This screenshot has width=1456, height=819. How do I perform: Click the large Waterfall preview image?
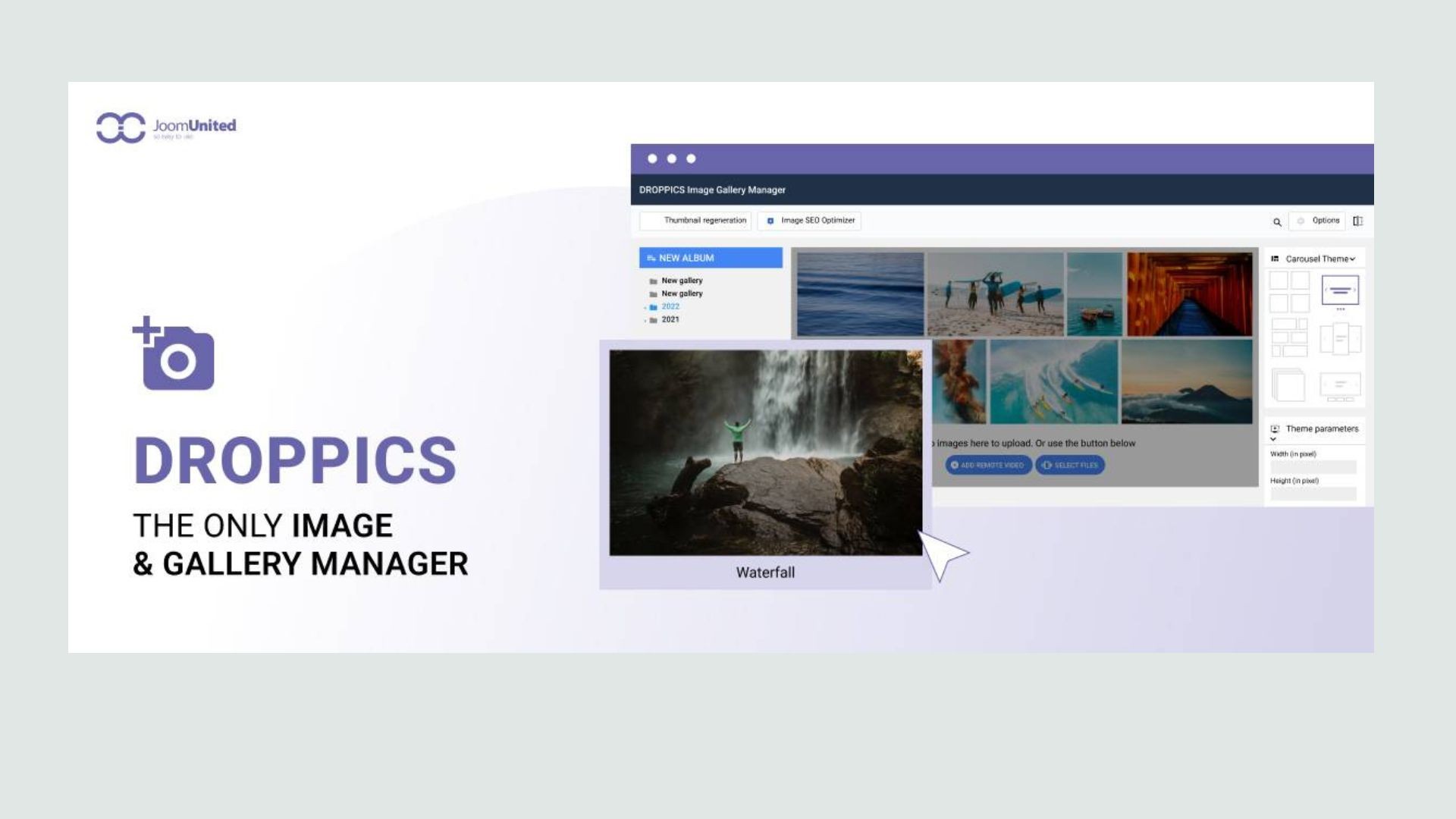766,453
